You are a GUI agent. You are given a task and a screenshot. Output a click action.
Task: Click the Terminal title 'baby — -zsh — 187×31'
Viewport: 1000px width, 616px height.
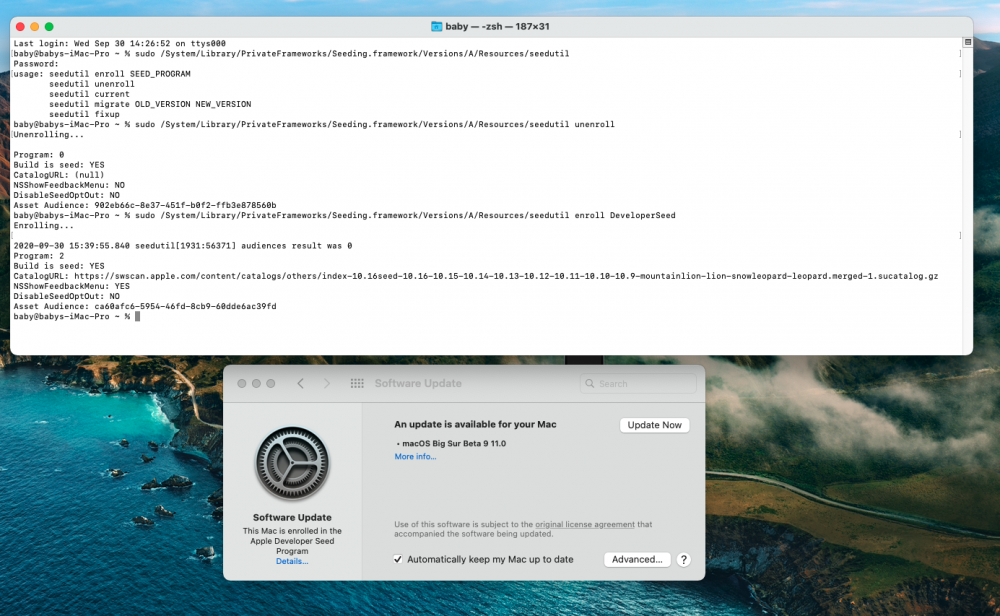497,26
